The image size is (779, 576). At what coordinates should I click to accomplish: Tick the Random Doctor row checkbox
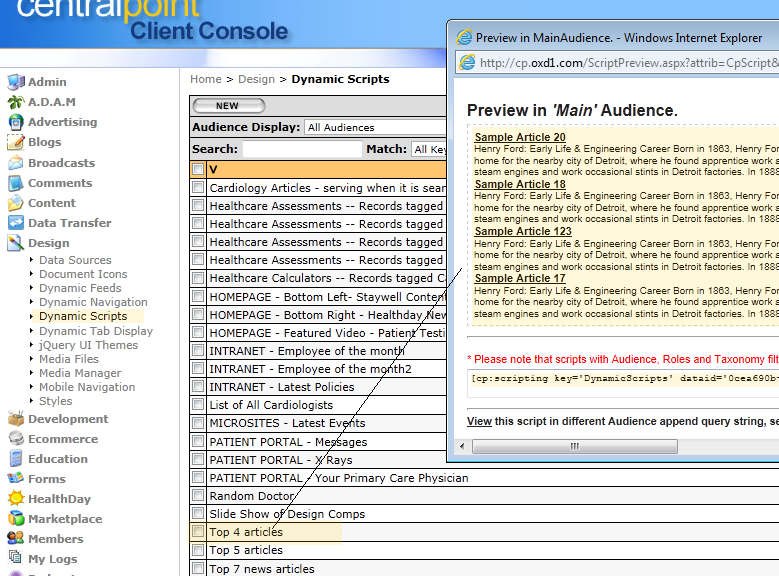[x=198, y=496]
